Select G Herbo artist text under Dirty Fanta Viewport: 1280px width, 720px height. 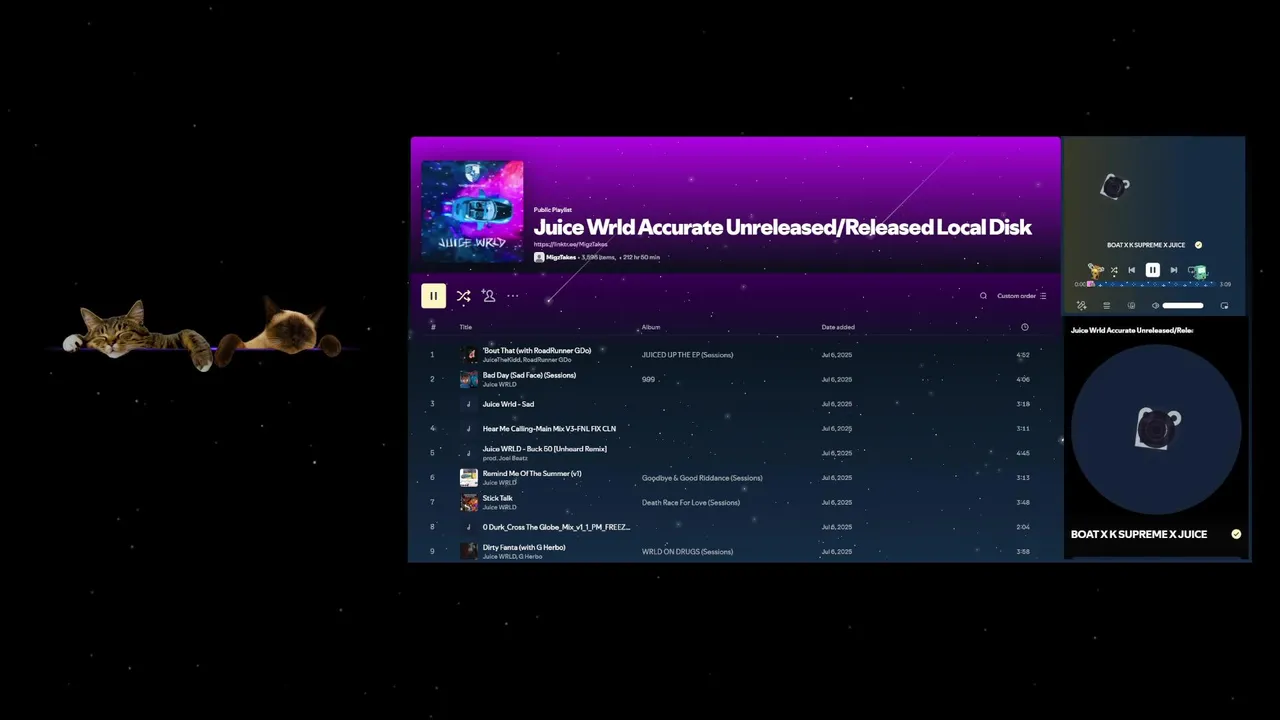click(530, 556)
